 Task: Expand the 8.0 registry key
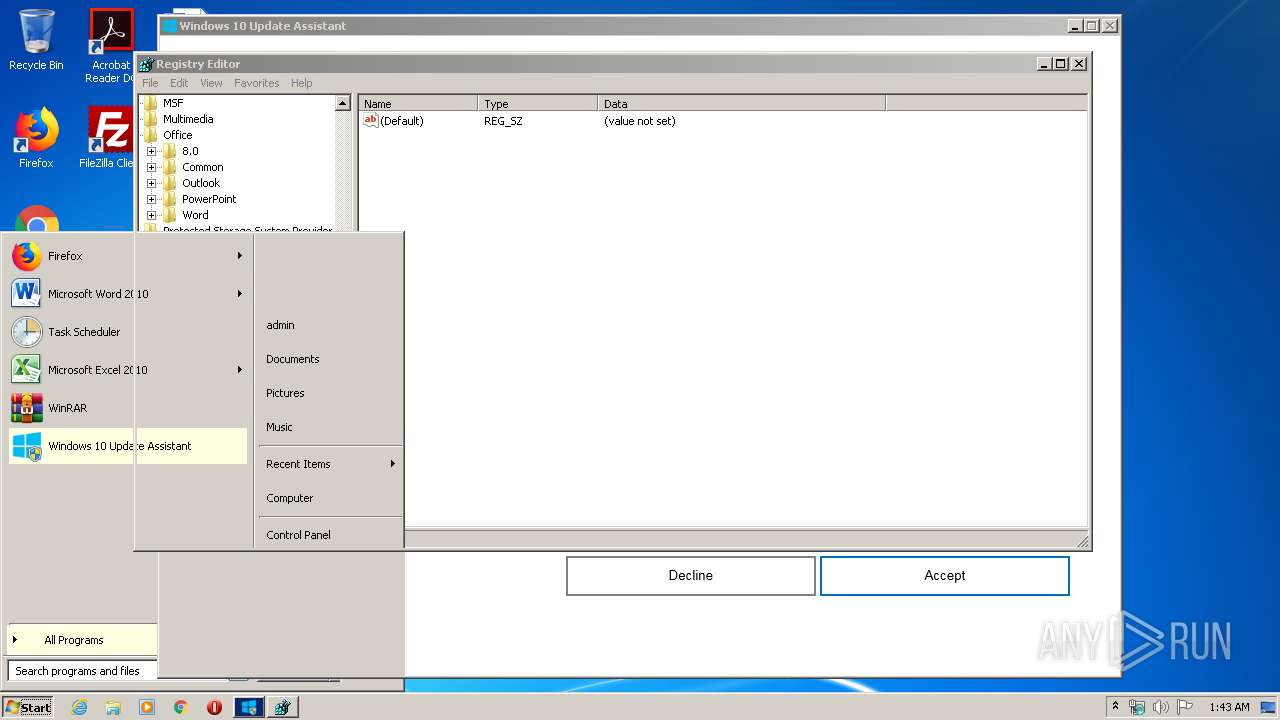tap(151, 151)
